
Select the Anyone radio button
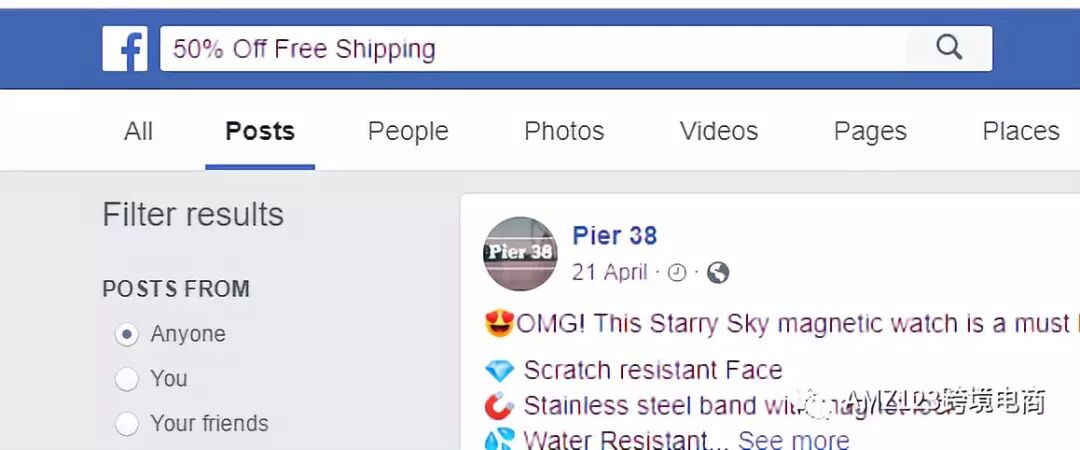point(127,335)
